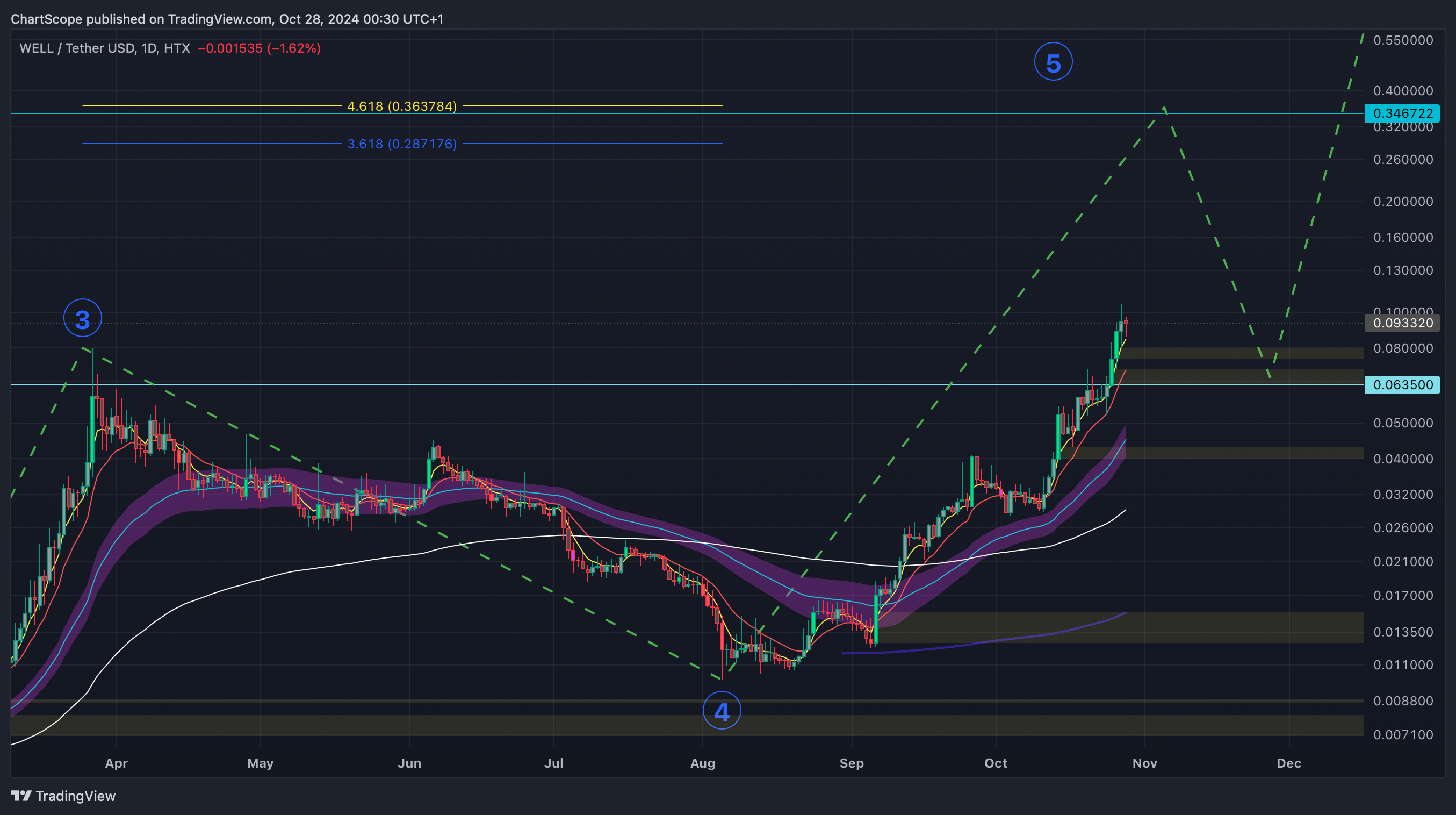Click the 0.080000 price scale value
Screen dimensions: 1456x815
coord(1403,348)
